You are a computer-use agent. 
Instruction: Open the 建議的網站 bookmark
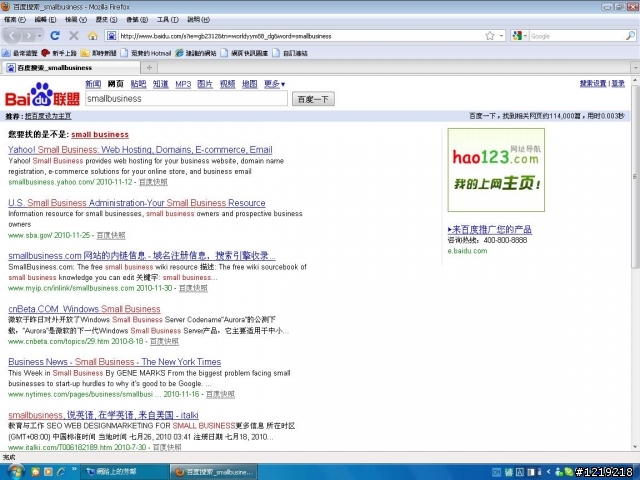196,53
